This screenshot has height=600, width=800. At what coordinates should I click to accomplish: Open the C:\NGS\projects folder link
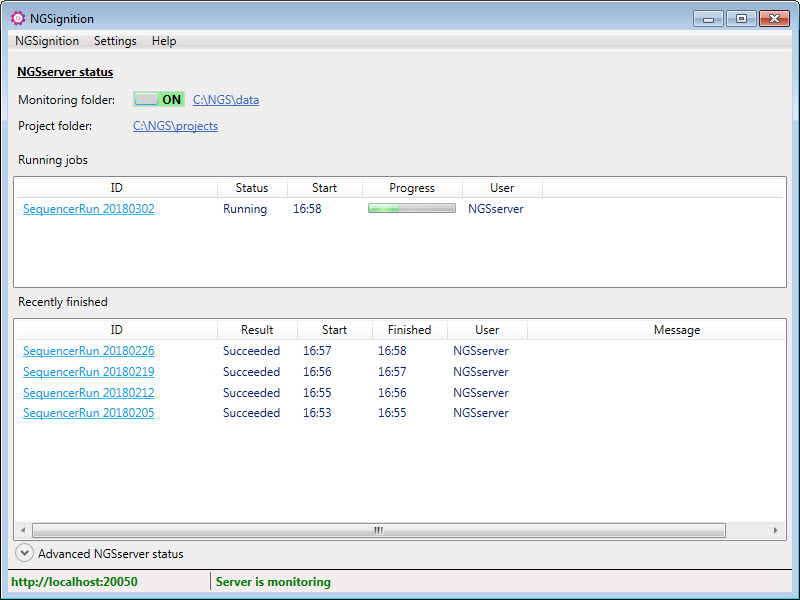point(175,126)
